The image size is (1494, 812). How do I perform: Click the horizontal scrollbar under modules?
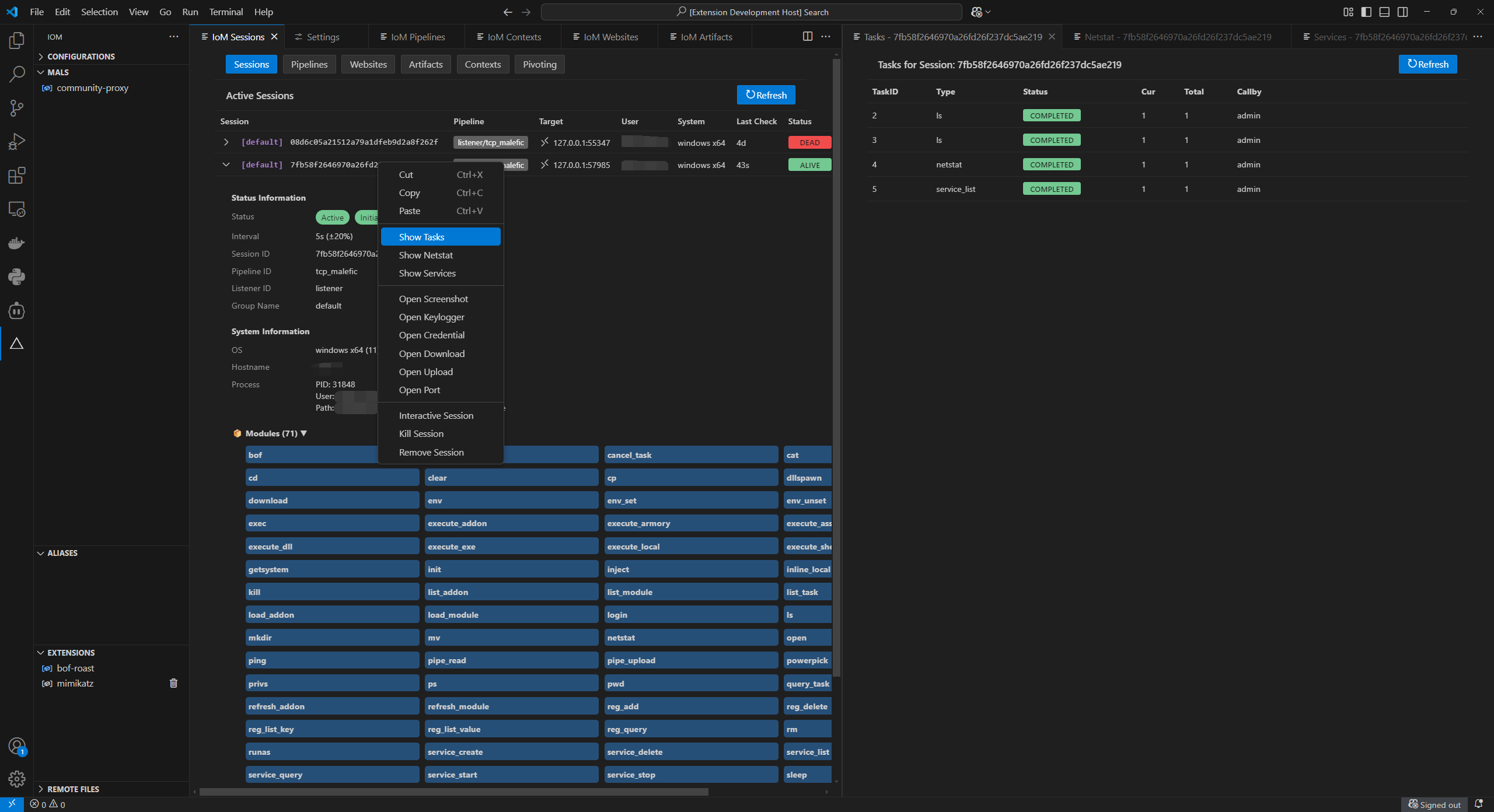tap(453, 792)
